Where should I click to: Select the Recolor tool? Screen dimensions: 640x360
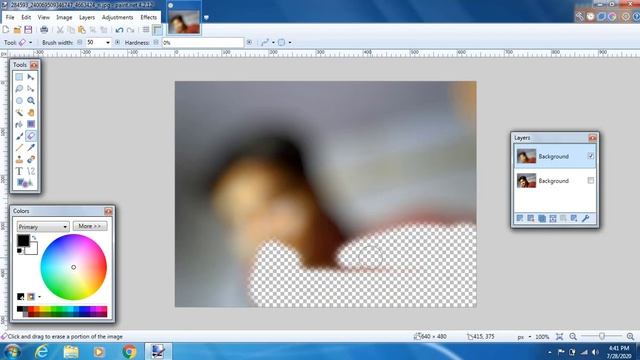coord(31,160)
